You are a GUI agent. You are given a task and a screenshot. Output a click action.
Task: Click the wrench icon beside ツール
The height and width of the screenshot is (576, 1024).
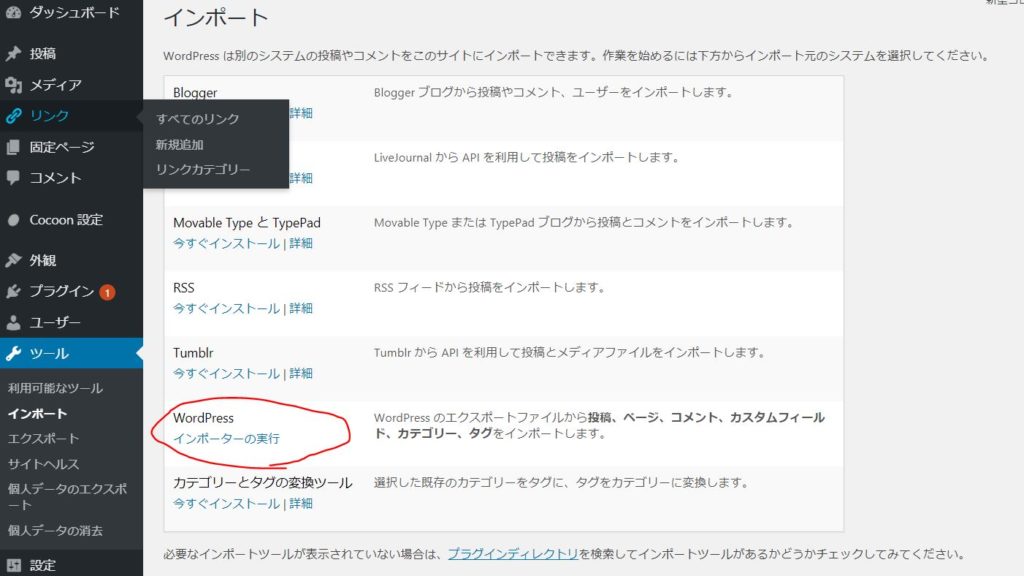coord(13,353)
